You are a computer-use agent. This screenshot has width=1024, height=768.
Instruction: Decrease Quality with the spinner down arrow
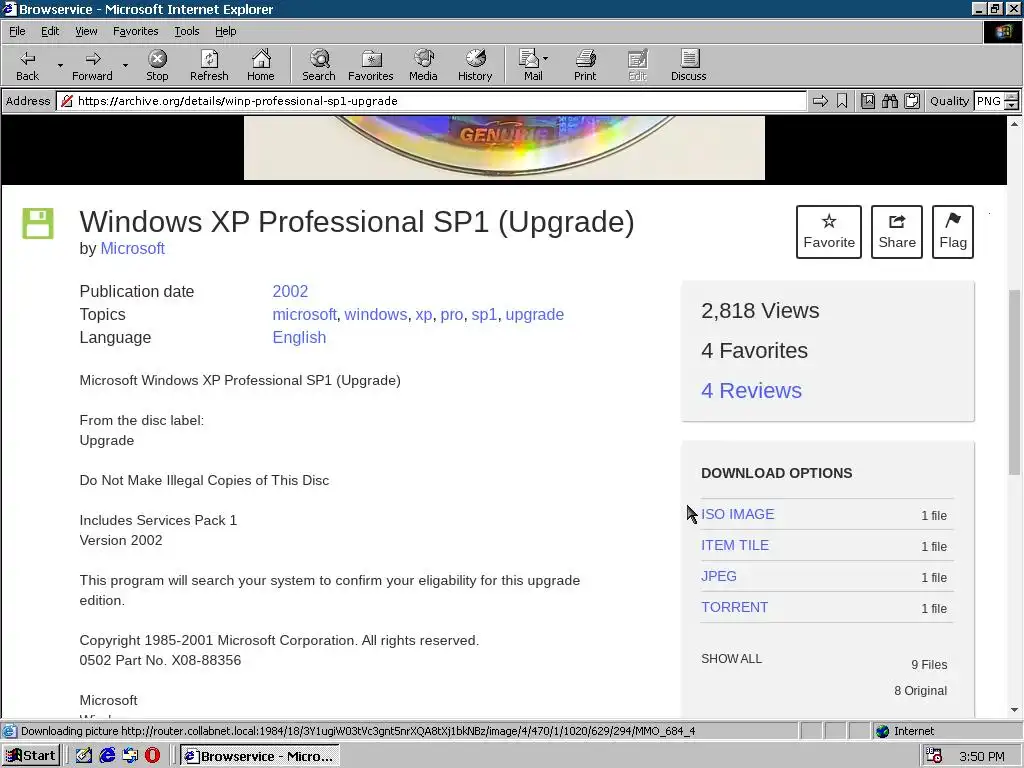[1012, 105]
